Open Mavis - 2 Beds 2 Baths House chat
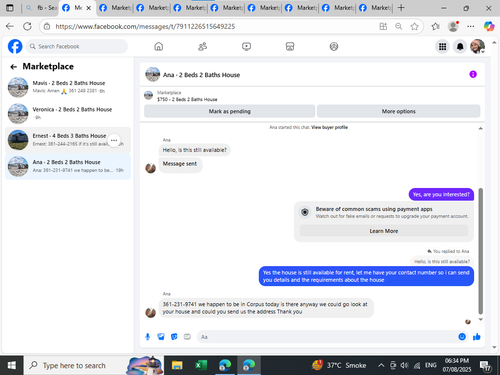500x375 pixels. (68, 87)
